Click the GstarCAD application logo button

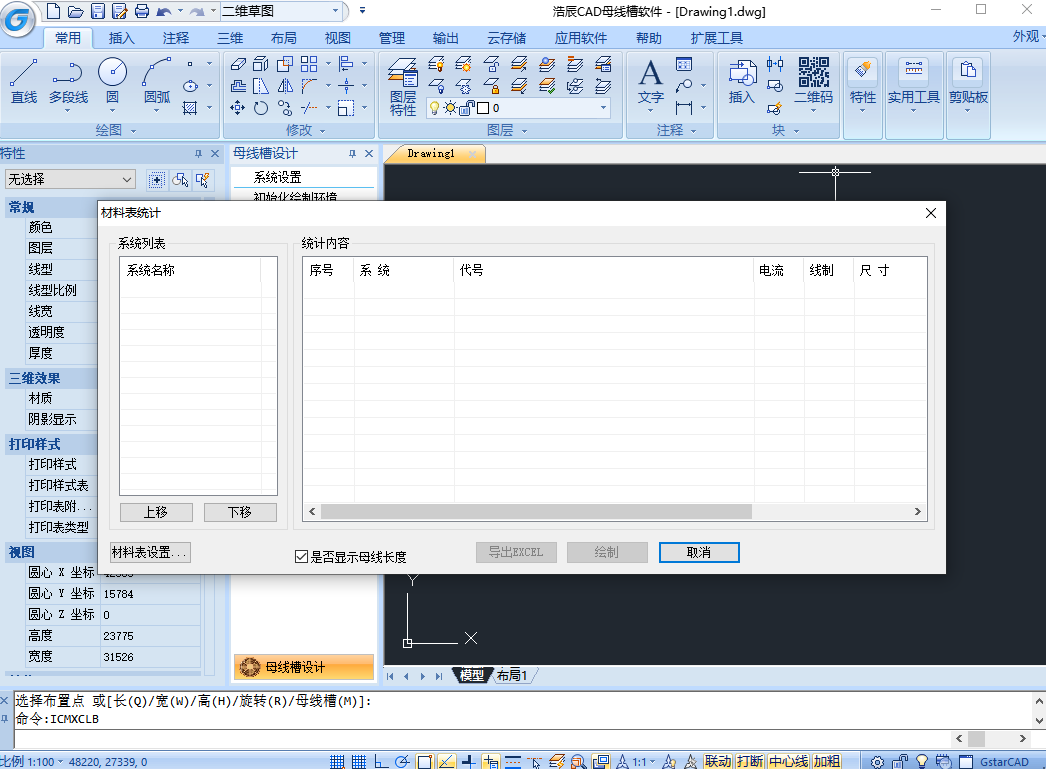pyautogui.click(x=17, y=18)
